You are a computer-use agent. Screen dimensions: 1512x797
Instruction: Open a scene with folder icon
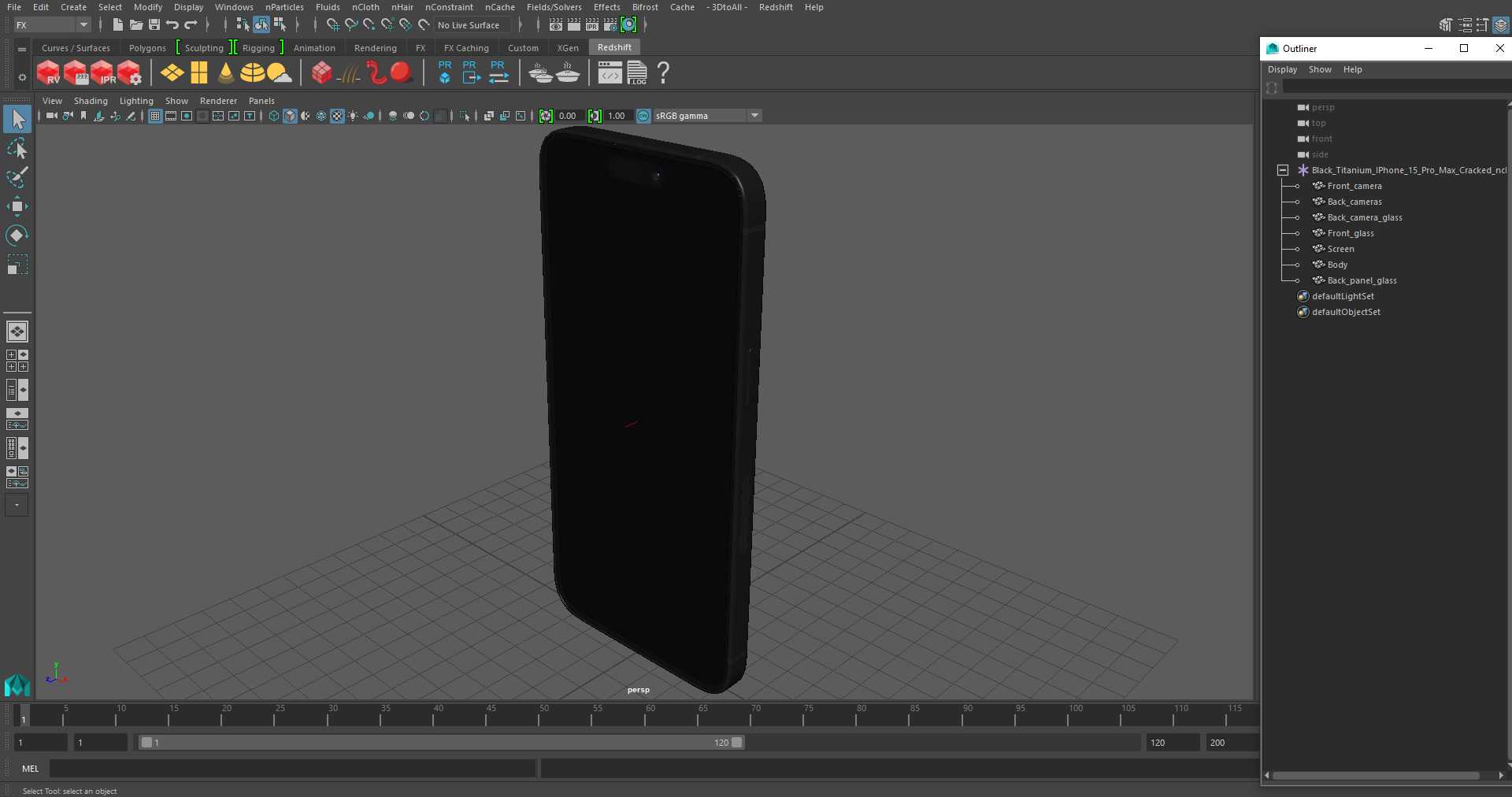136,25
